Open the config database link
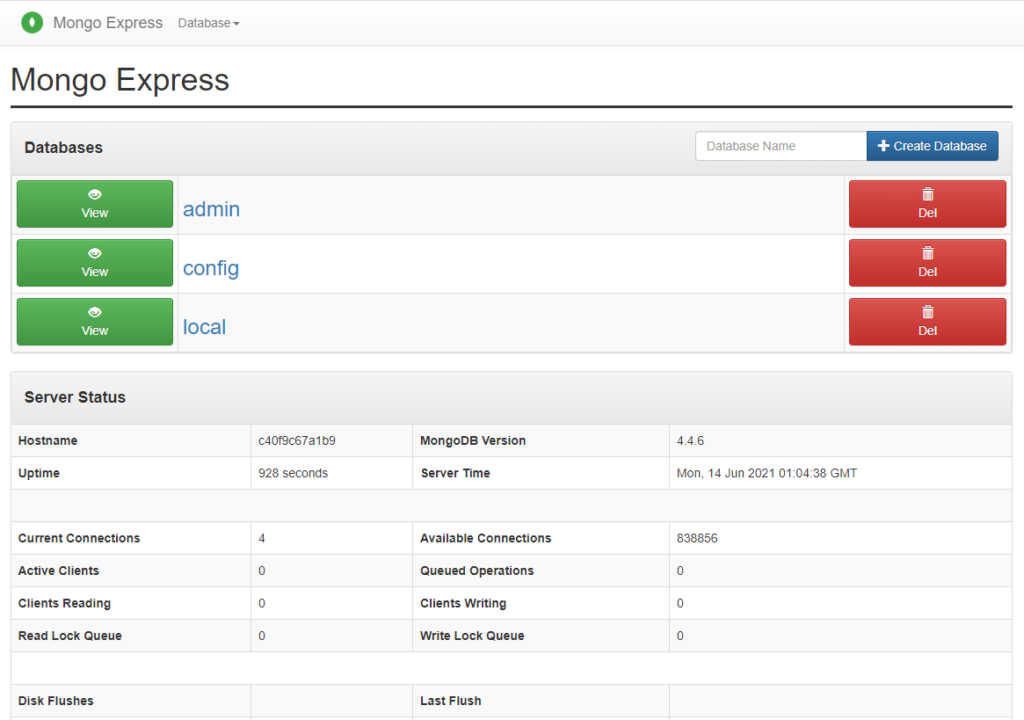This screenshot has width=1024, height=720. (x=211, y=269)
